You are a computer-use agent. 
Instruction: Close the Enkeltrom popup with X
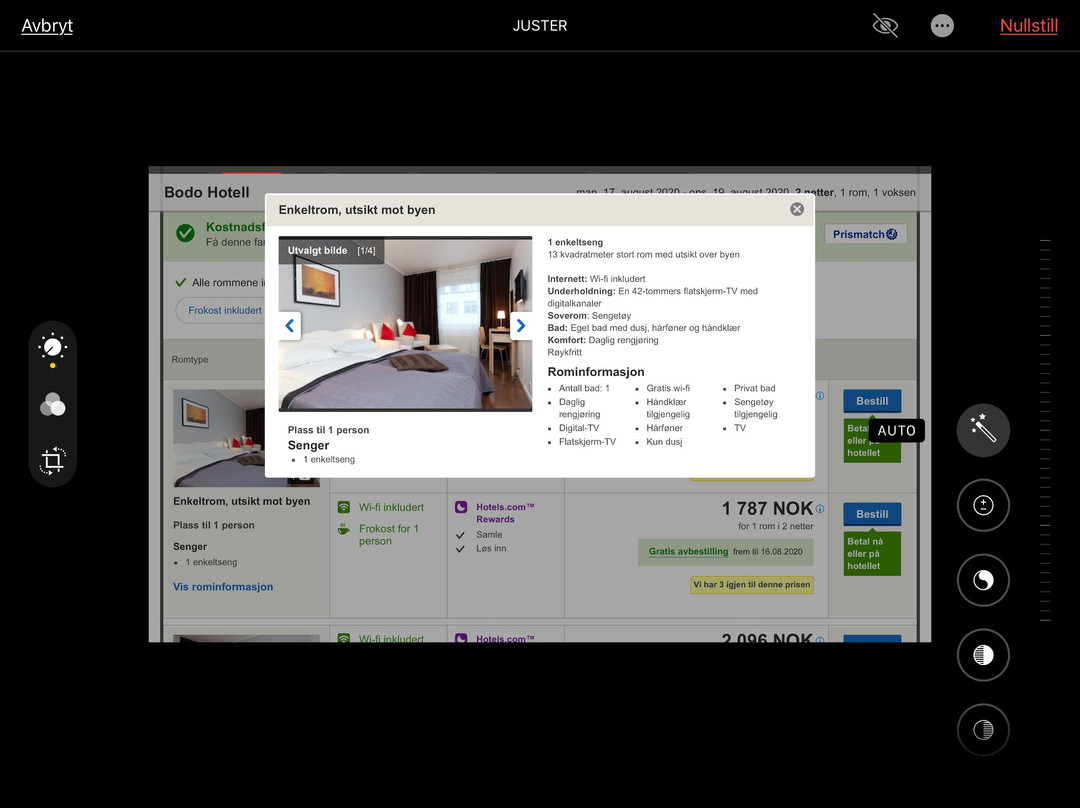797,209
